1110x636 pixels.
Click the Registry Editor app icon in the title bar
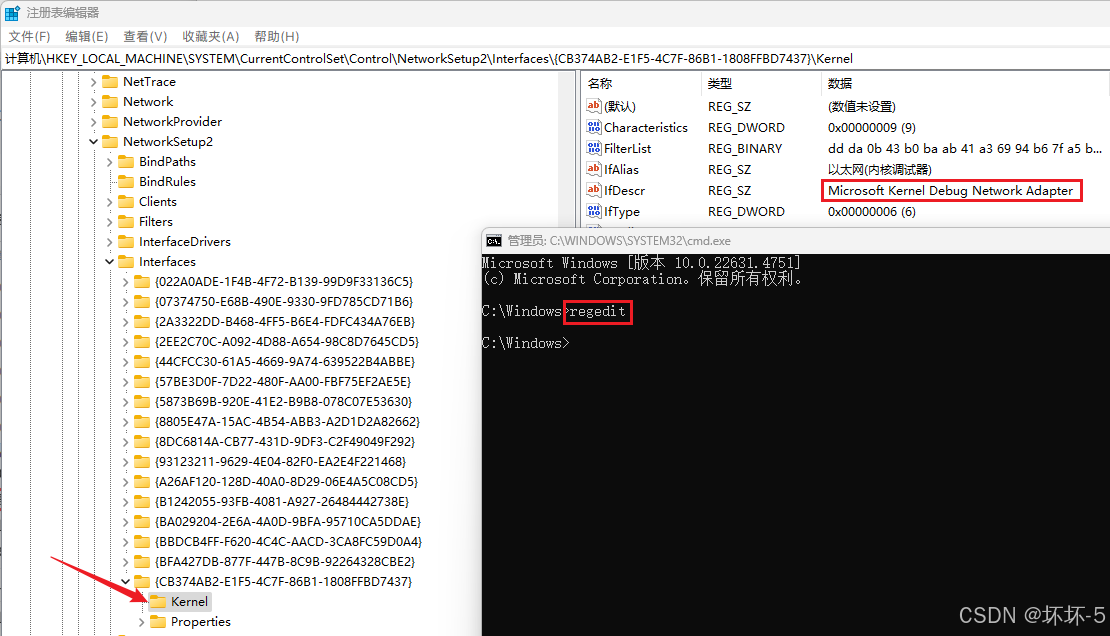click(x=12, y=13)
